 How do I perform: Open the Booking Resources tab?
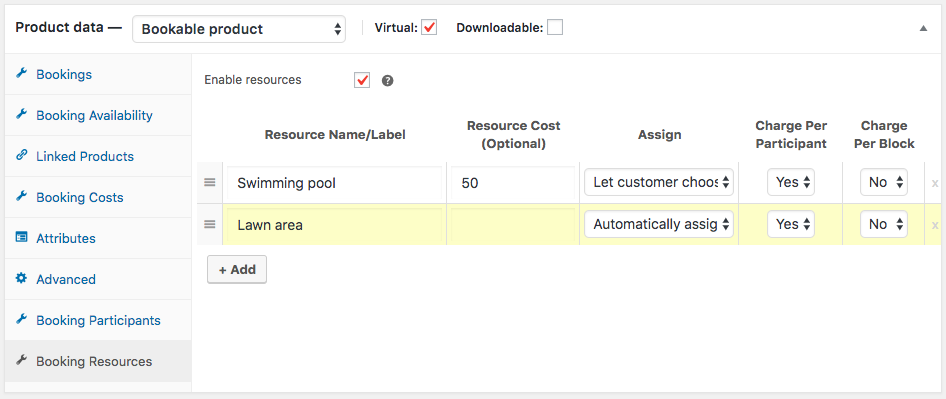pos(98,362)
